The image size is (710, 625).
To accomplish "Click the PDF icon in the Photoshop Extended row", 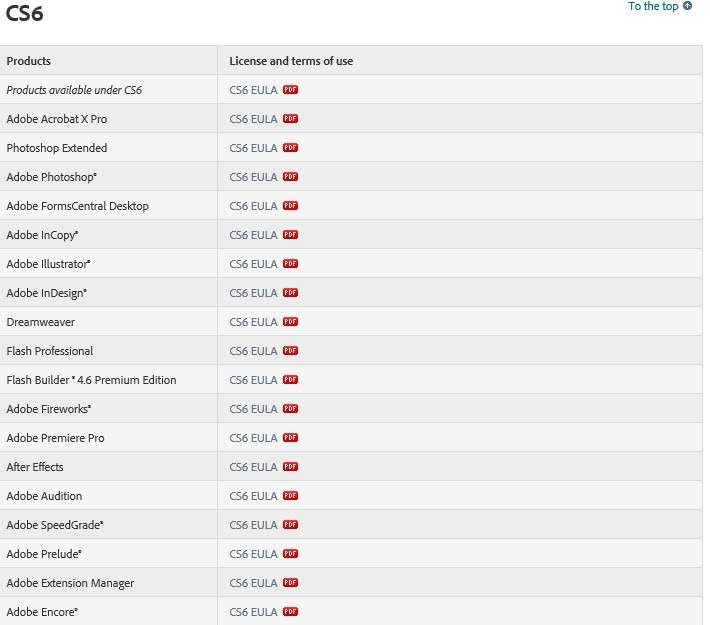I will 290,148.
